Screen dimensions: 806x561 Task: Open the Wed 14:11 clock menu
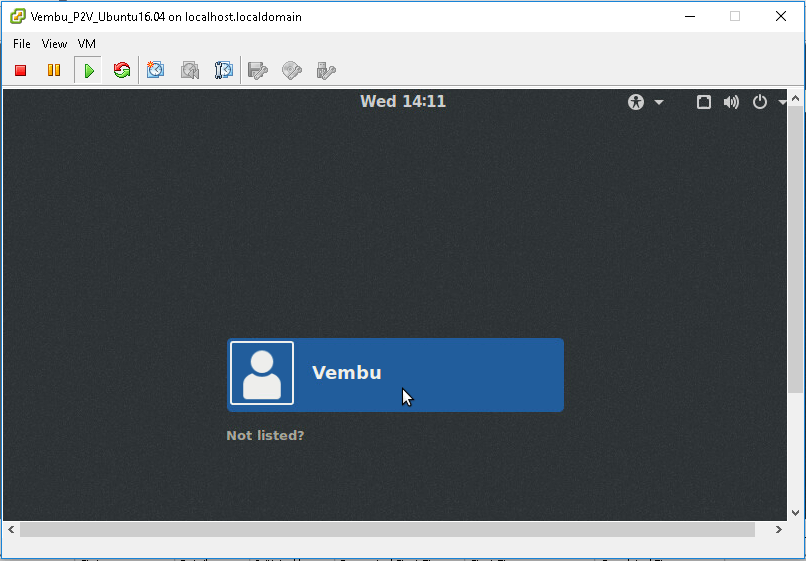pos(403,101)
